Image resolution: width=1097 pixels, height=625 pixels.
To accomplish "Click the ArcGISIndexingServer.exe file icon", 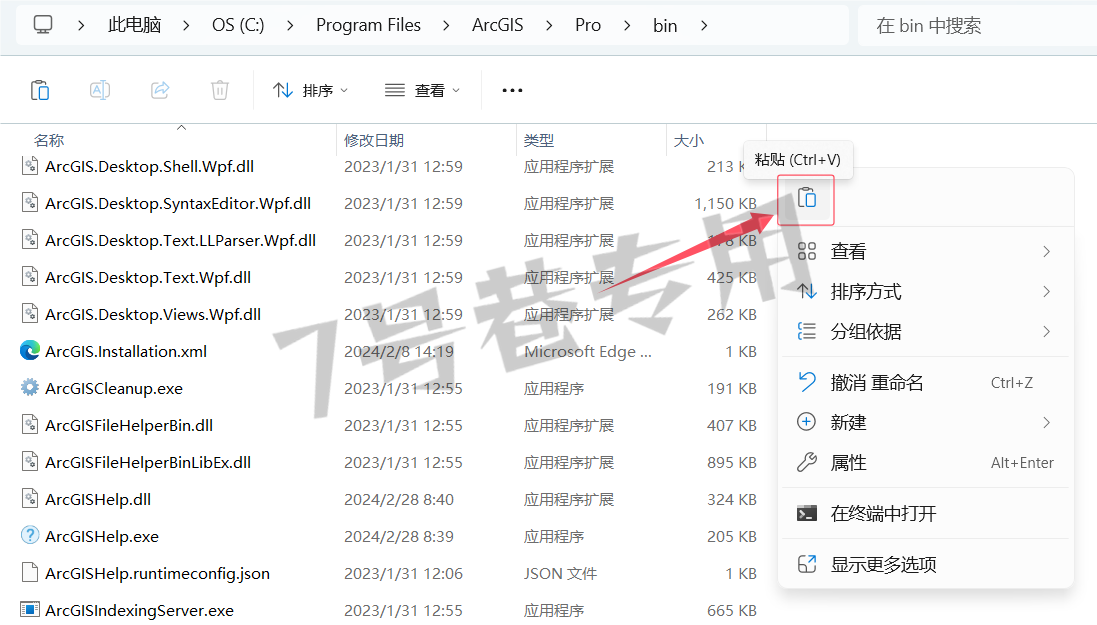I will click(29, 610).
